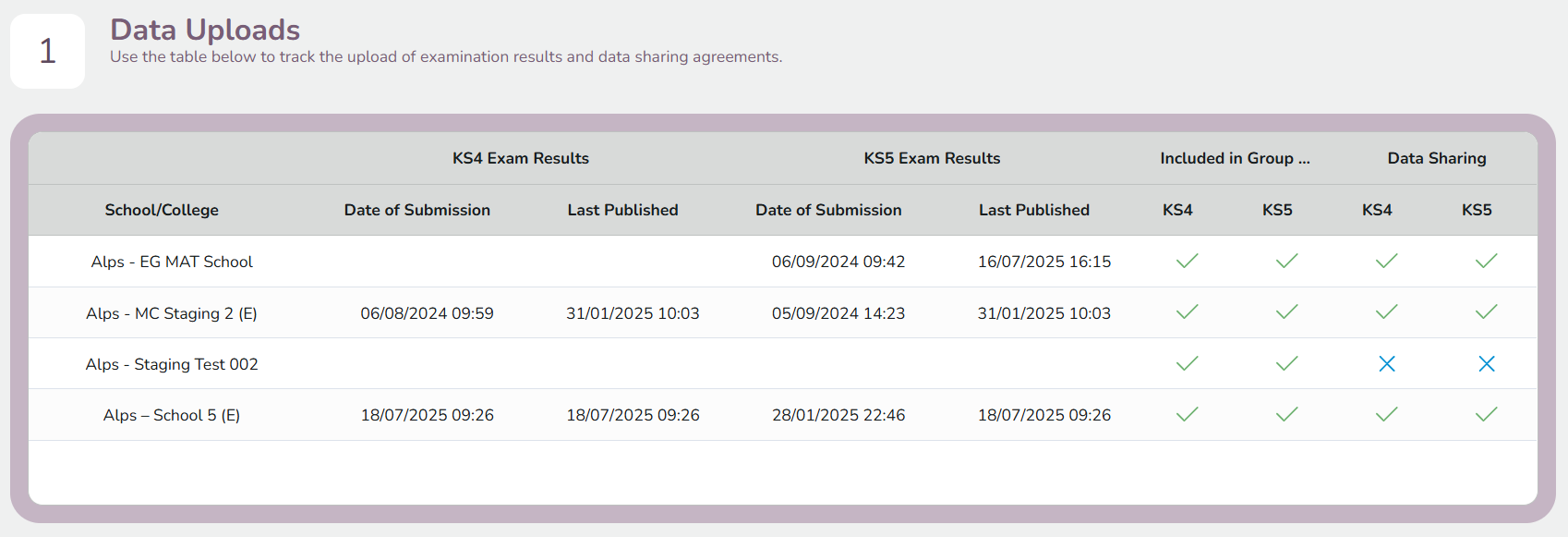Select the School/College column header
The image size is (1568, 537).
pos(162,210)
